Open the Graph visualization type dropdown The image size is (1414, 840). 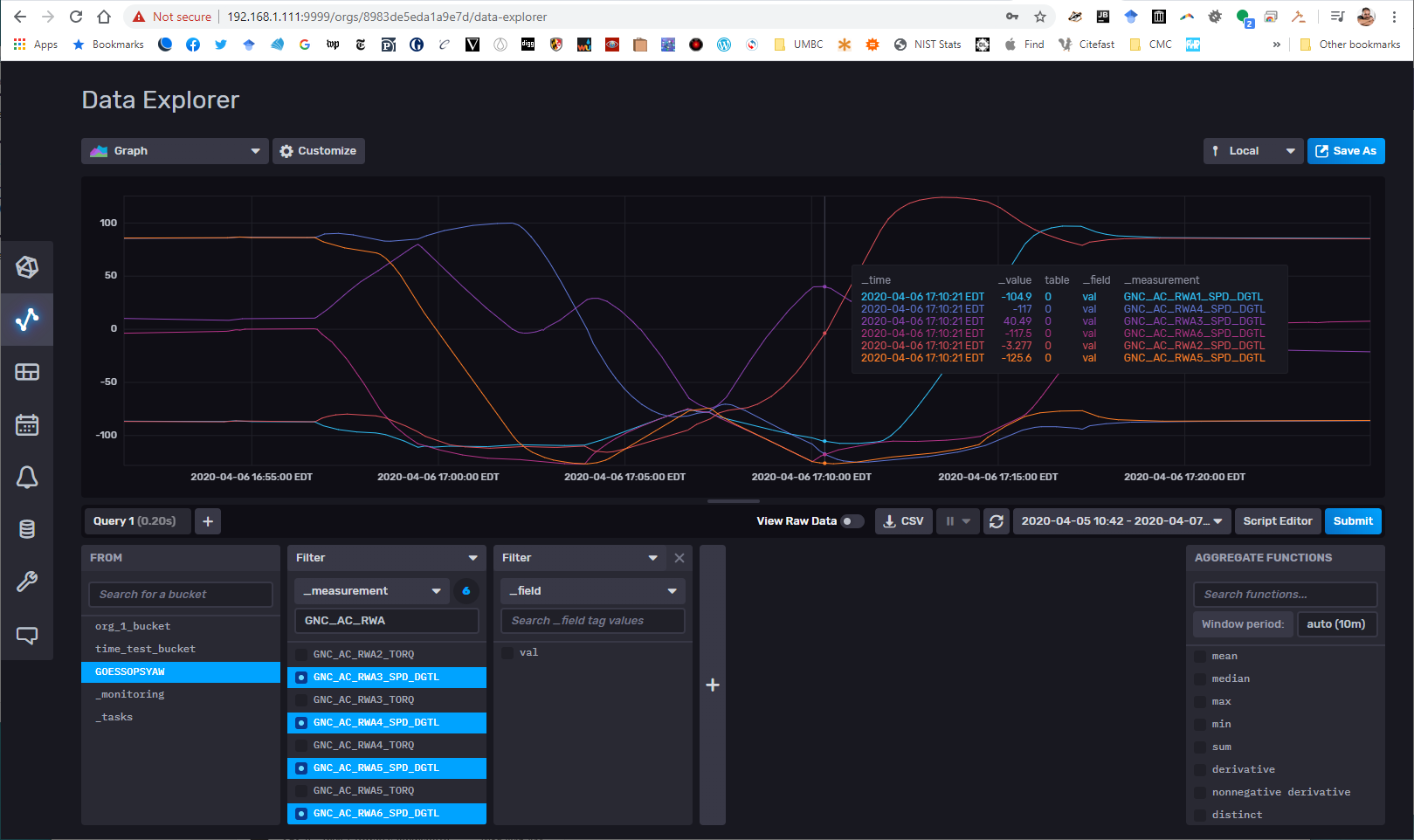(x=175, y=151)
